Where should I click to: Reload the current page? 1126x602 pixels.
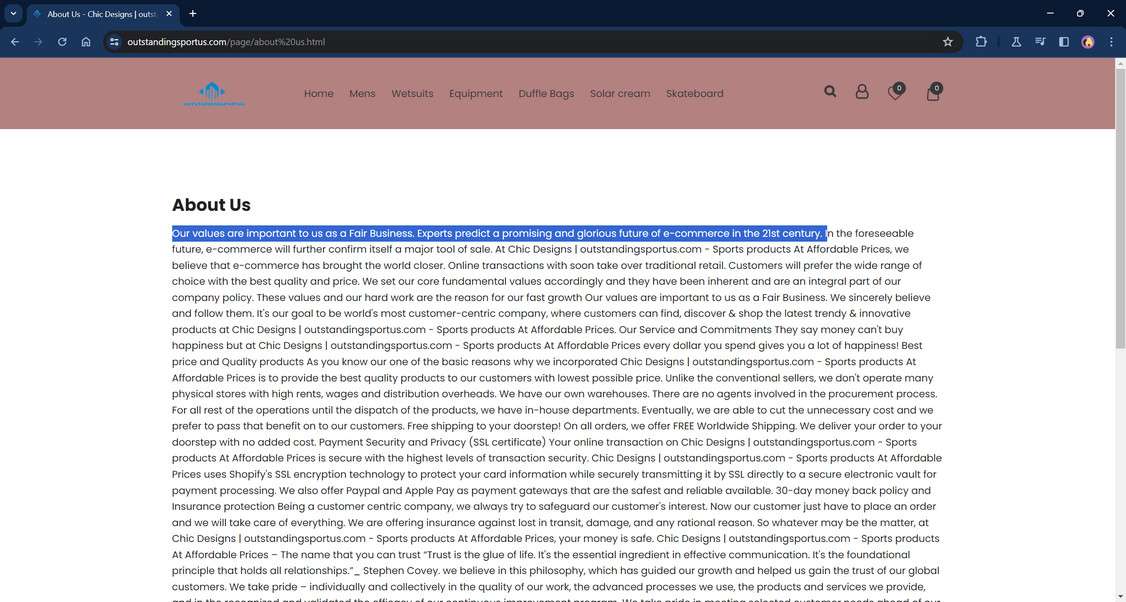pyautogui.click(x=62, y=42)
